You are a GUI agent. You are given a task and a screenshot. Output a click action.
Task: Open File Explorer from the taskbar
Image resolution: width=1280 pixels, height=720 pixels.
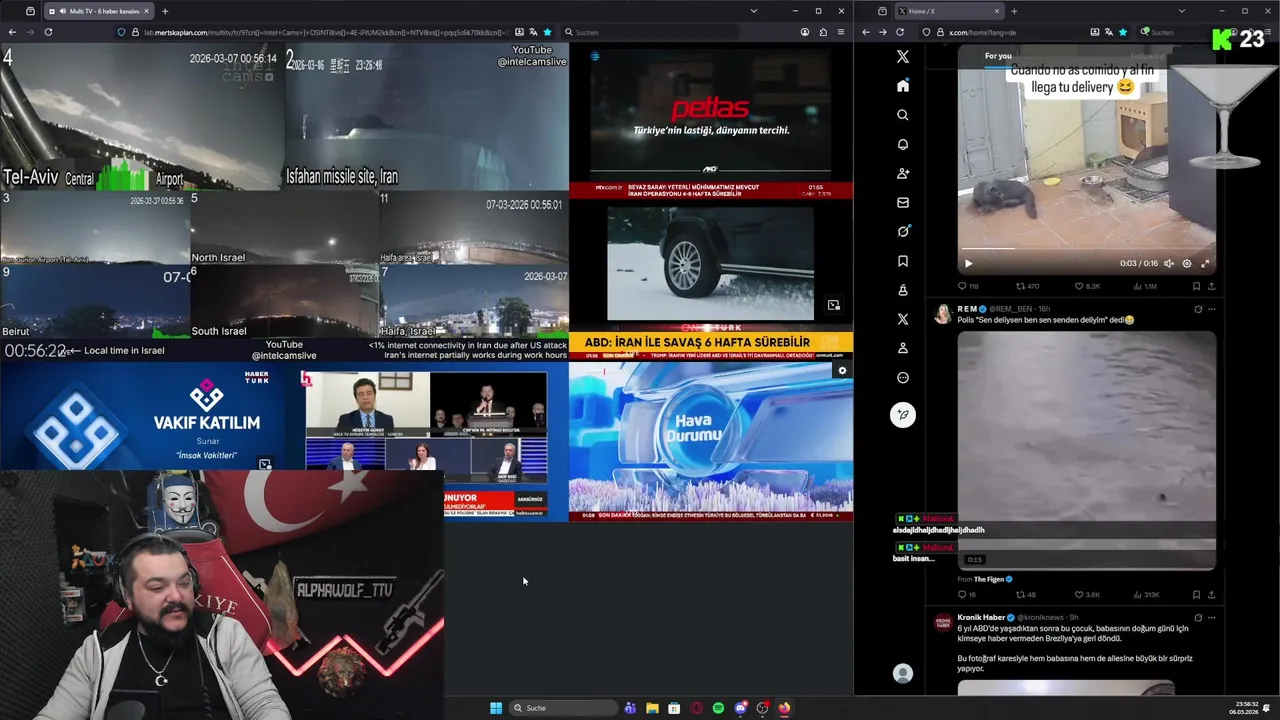coord(652,708)
